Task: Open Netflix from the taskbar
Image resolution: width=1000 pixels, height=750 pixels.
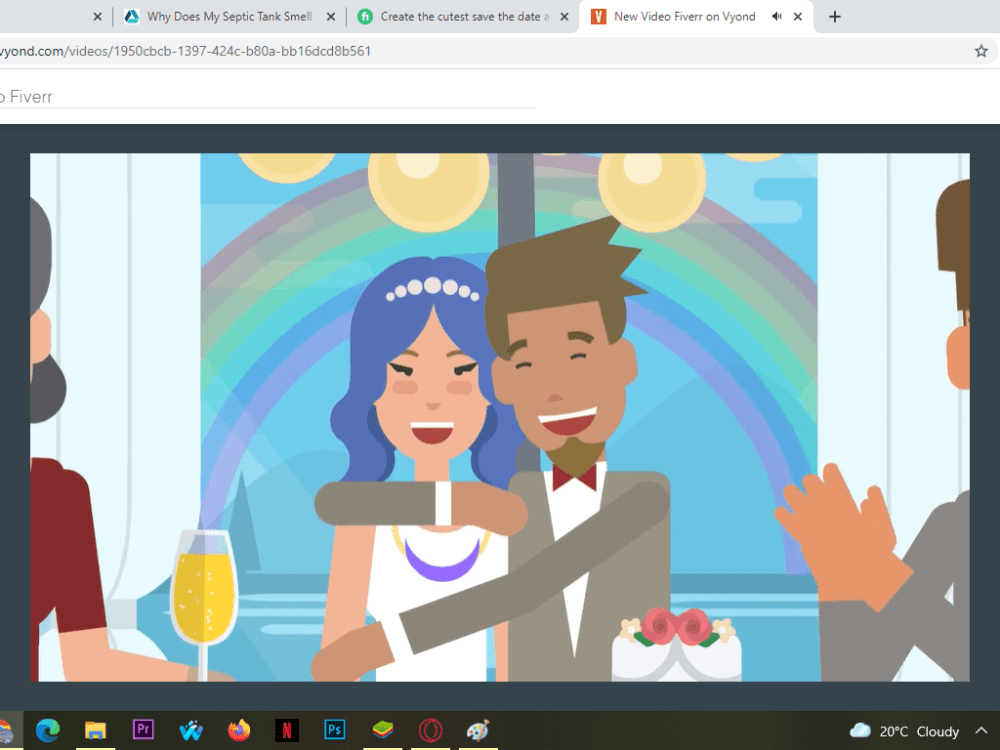Action: click(287, 730)
